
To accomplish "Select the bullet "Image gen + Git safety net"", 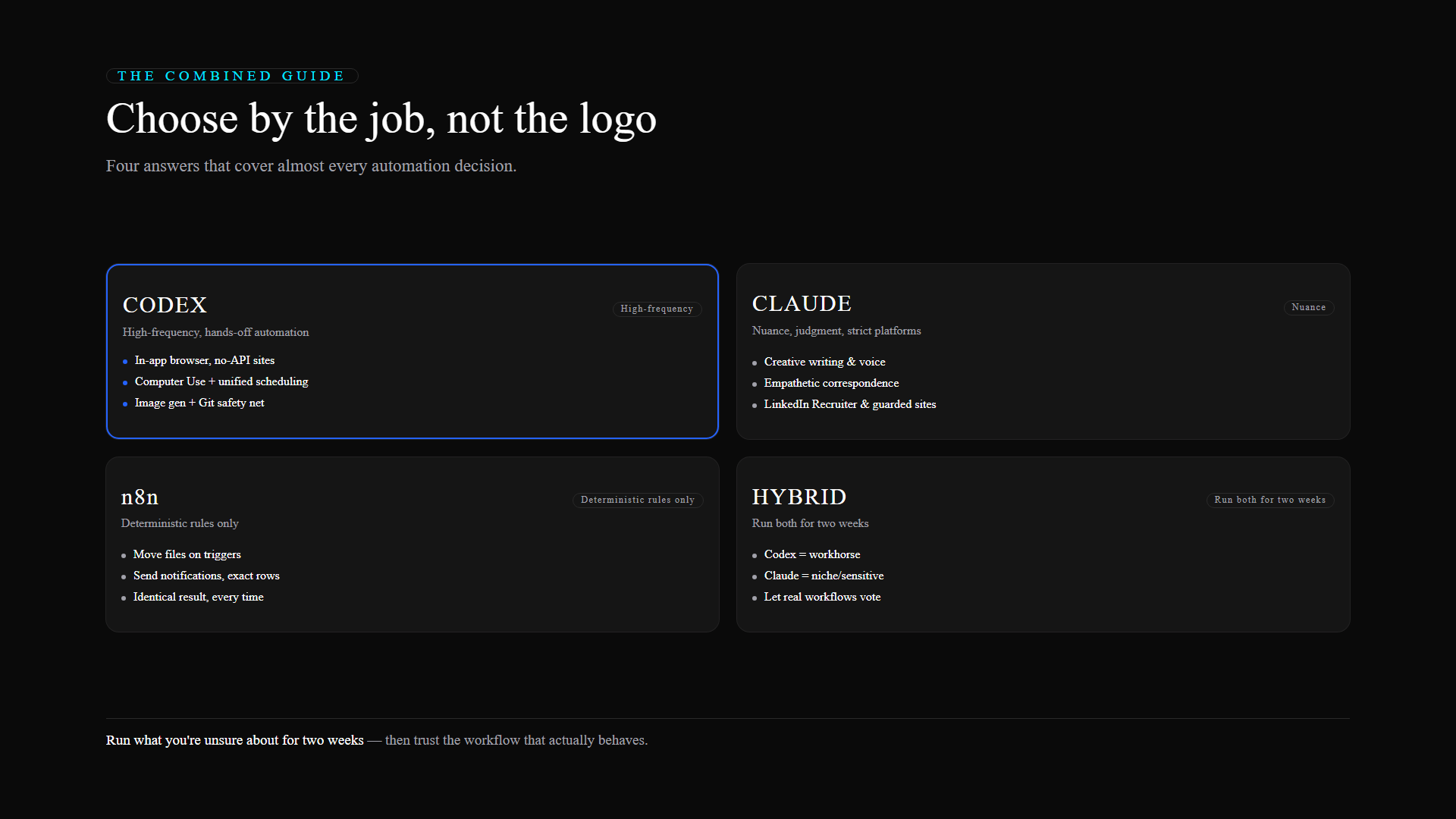I will coord(199,403).
